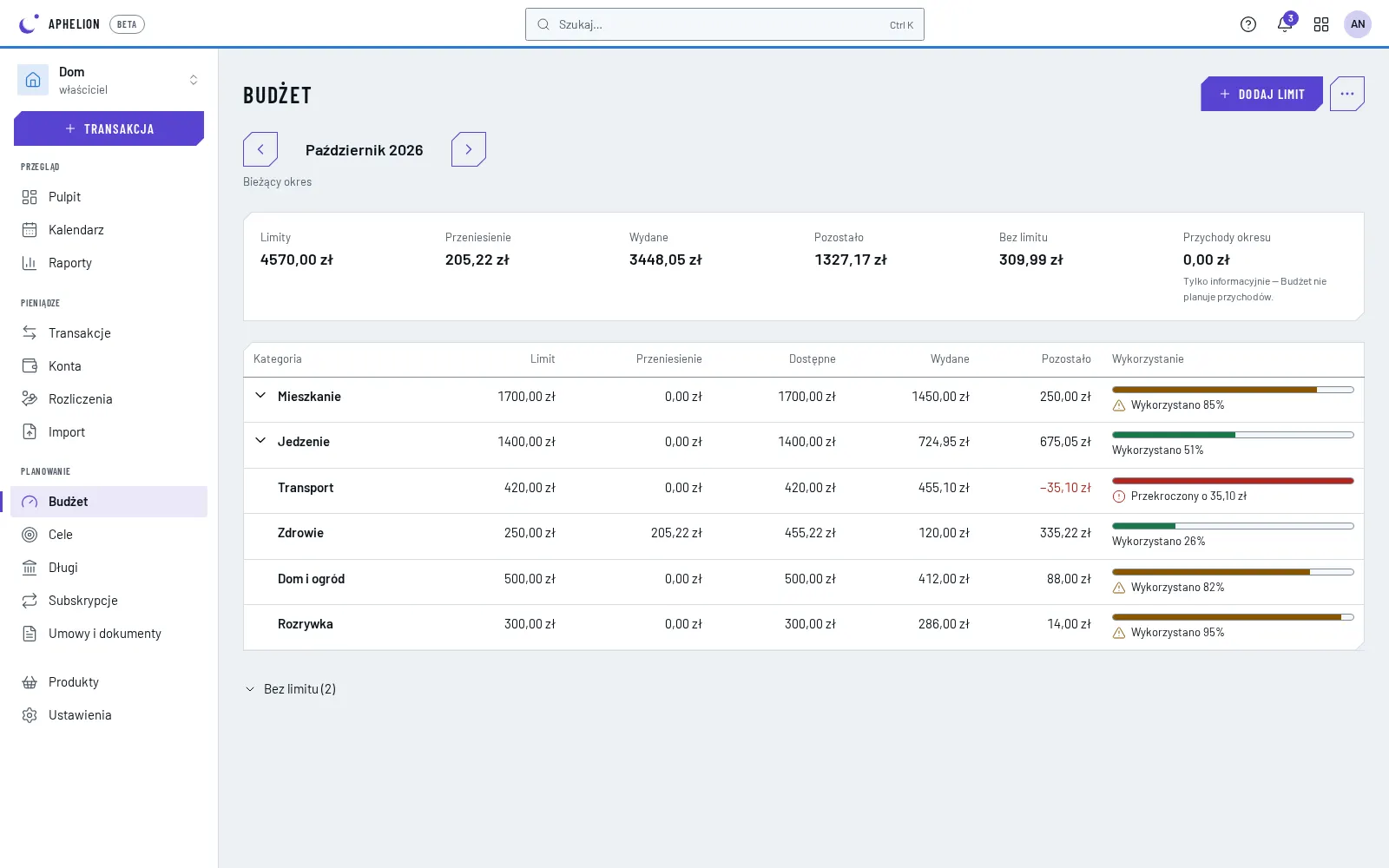Screen dimensions: 1389x868
Task: Open the Dom household switcher dropdown
Action: [109, 80]
